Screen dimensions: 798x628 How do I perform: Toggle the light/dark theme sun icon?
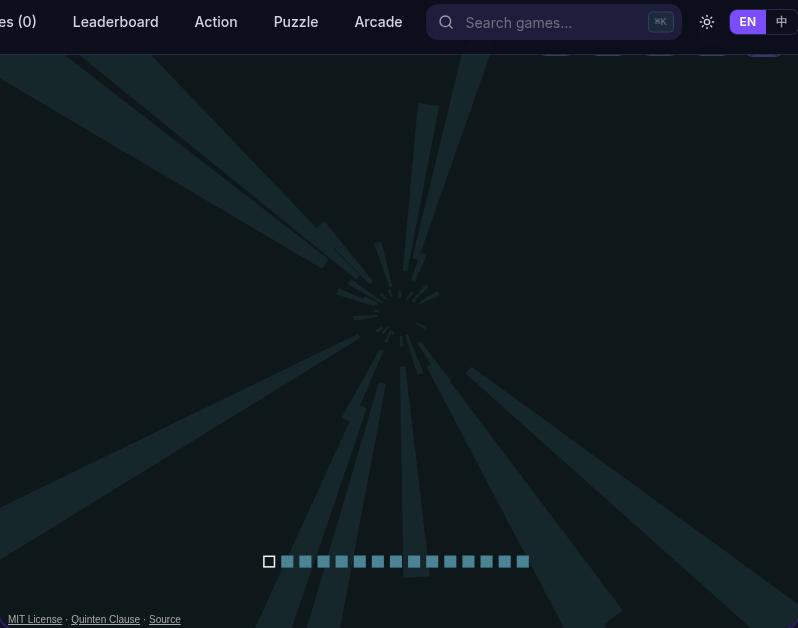click(x=706, y=22)
